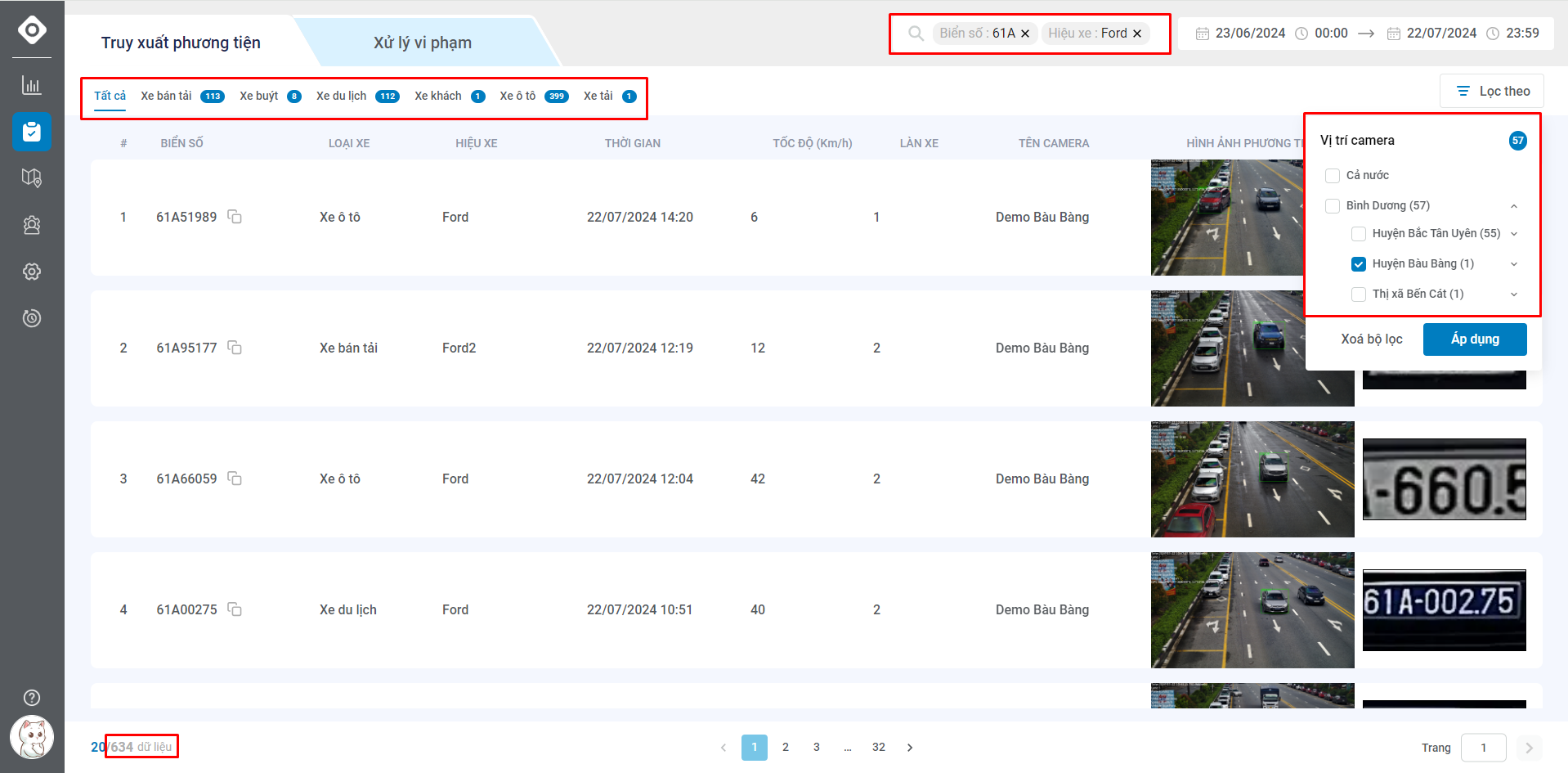Screen dimensions: 1568x773
Task: Click the current page 1 button
Action: click(x=755, y=748)
